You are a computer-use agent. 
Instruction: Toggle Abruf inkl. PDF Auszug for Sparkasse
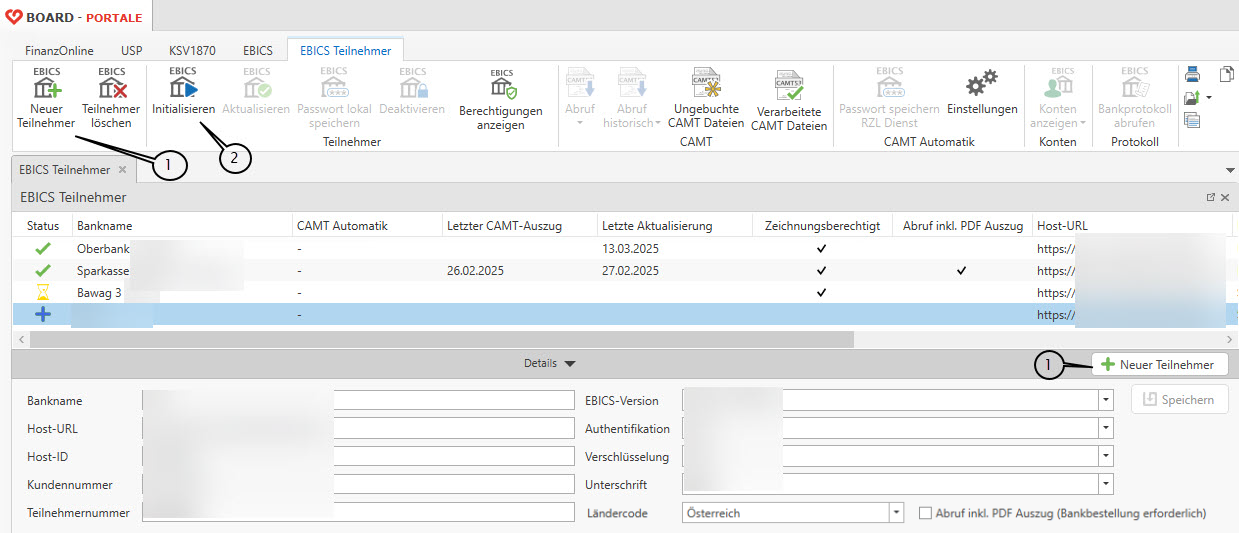coord(961,270)
